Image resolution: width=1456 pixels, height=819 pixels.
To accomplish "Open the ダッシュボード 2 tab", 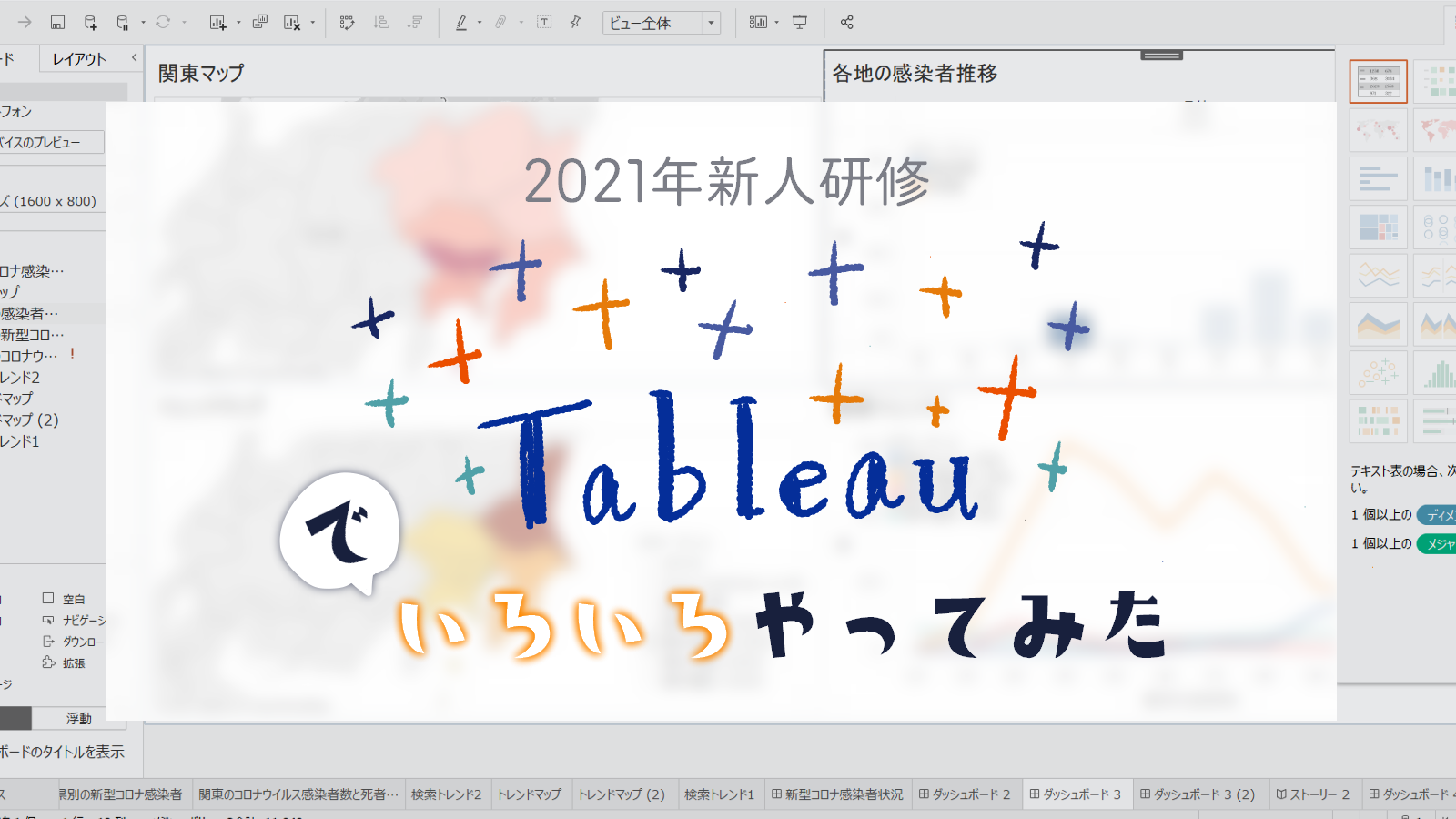I will 965,794.
